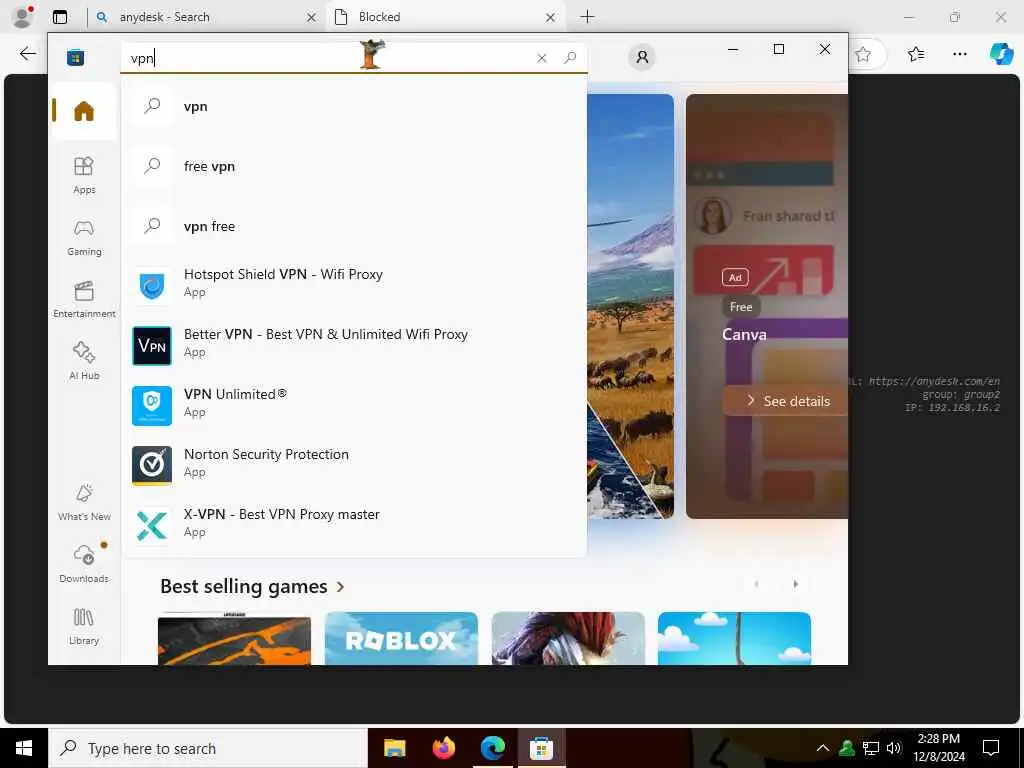
Task: Open the orange-black game thumbnail
Action: 234,638
